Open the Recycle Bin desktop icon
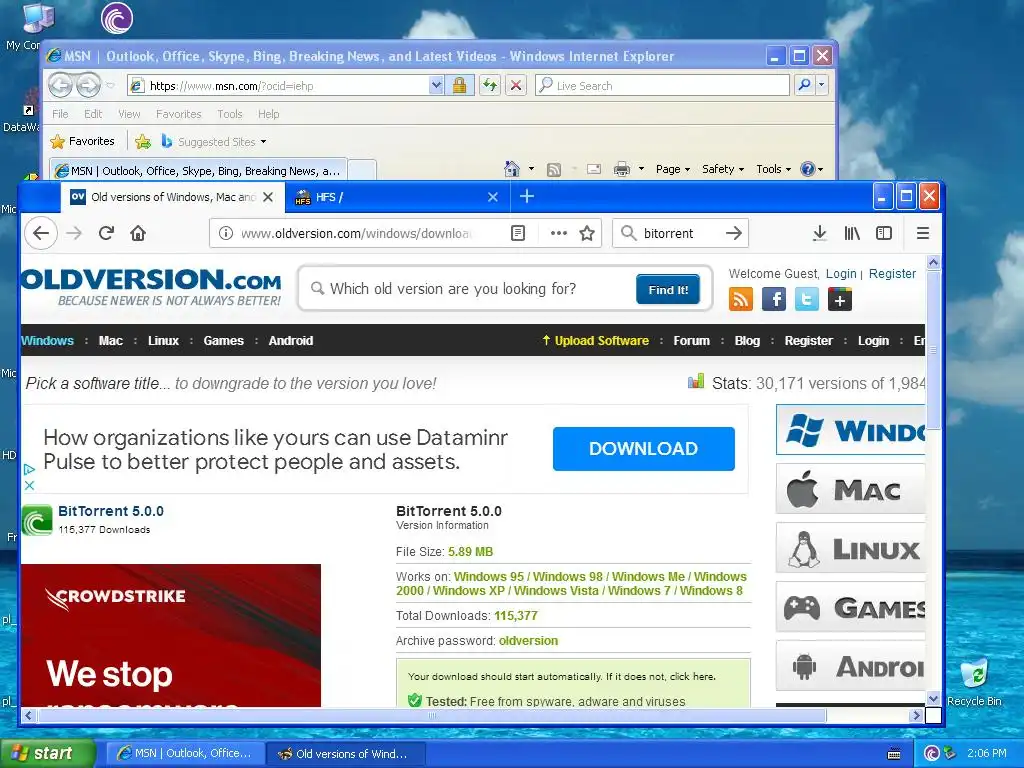Image resolution: width=1024 pixels, height=768 pixels. point(974,682)
